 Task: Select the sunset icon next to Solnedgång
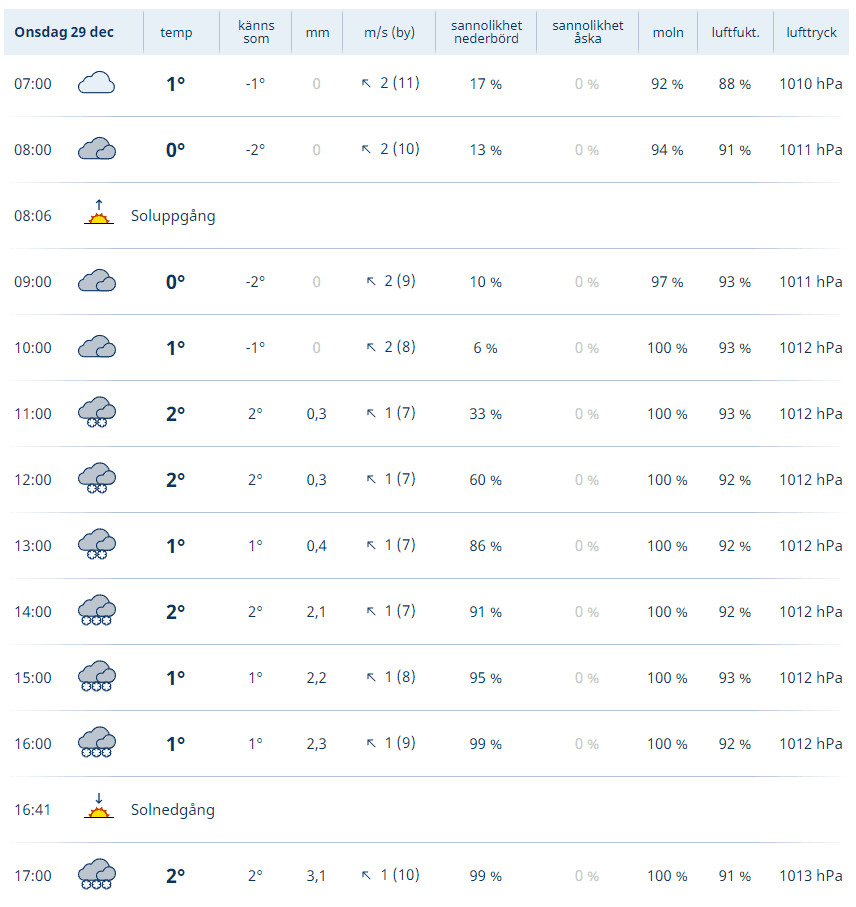tap(99, 806)
